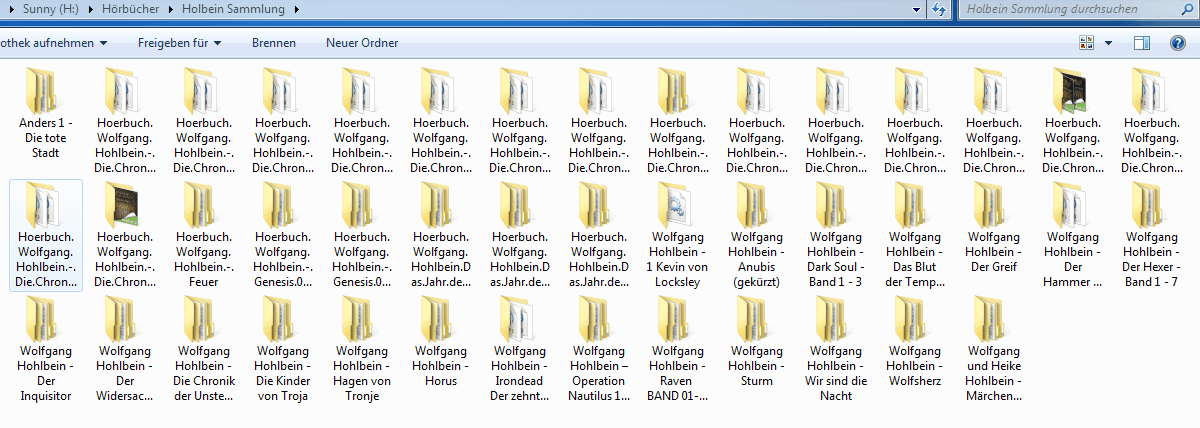1200x428 pixels.
Task: Open the '1 Kevin von Locksley' folder
Action: [x=679, y=236]
